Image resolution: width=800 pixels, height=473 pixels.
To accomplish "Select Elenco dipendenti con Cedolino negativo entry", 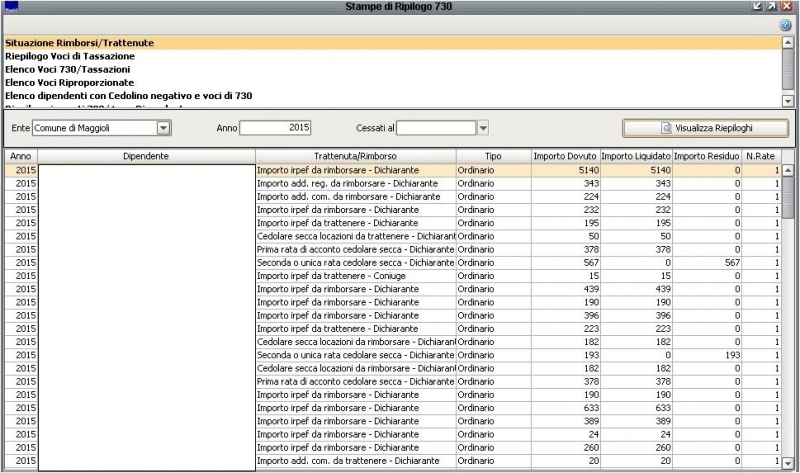I will (128, 96).
